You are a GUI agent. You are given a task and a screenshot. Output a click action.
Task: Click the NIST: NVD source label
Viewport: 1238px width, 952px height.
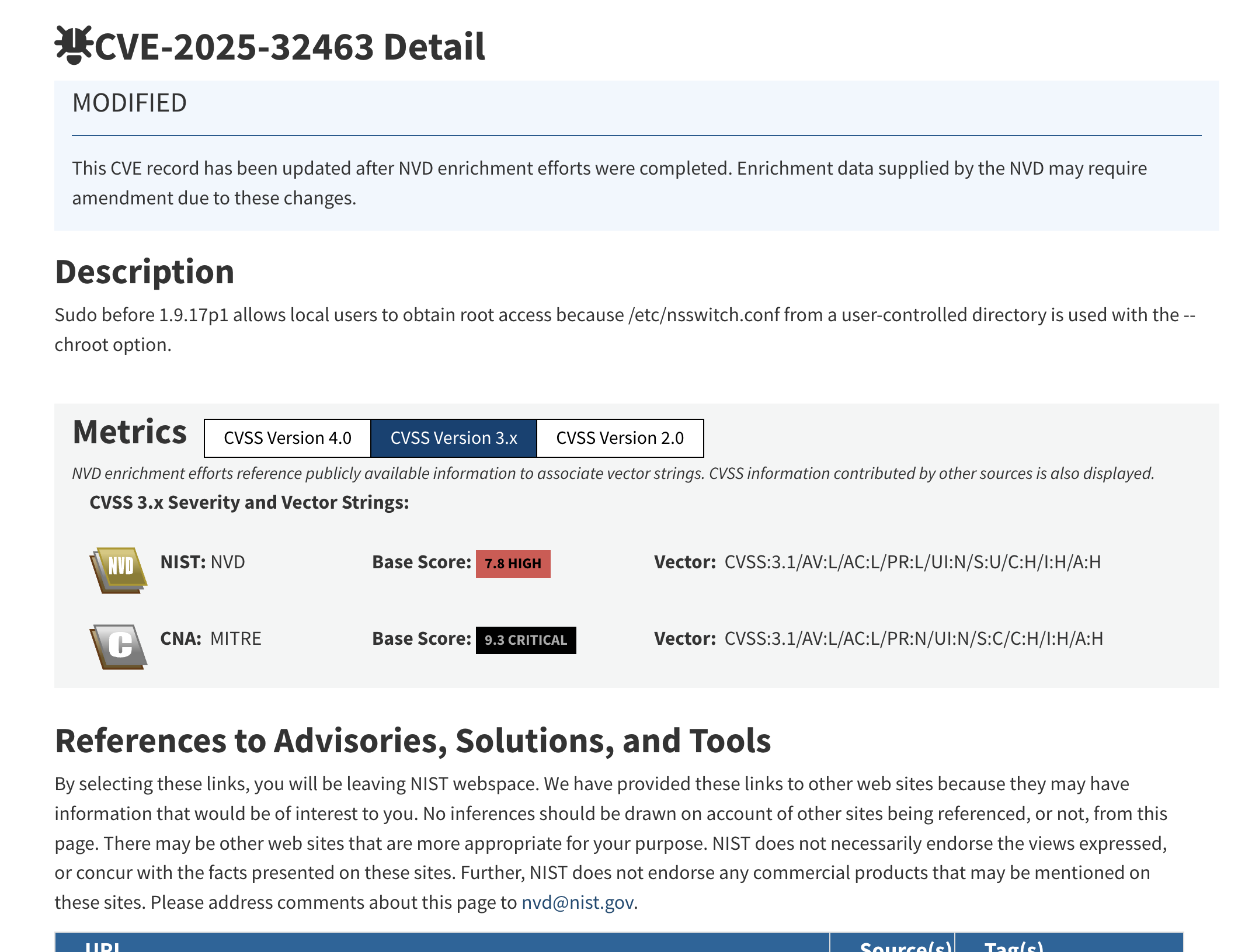click(203, 562)
